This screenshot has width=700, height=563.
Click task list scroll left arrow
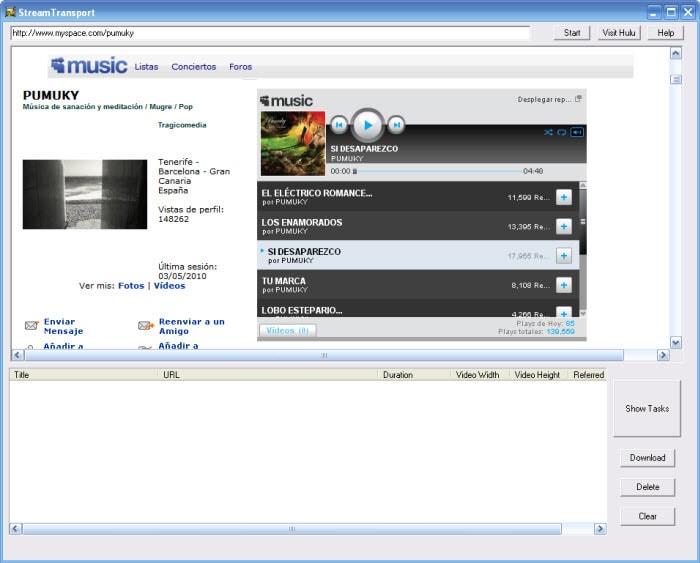[x=15, y=529]
